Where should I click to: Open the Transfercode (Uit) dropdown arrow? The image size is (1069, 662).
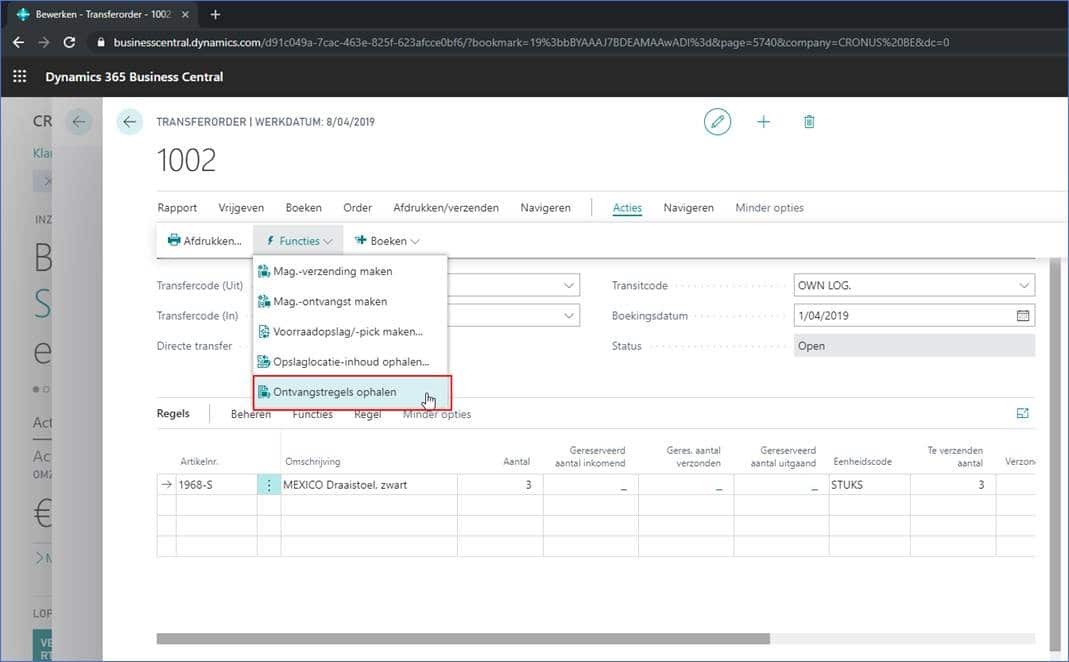(x=569, y=286)
